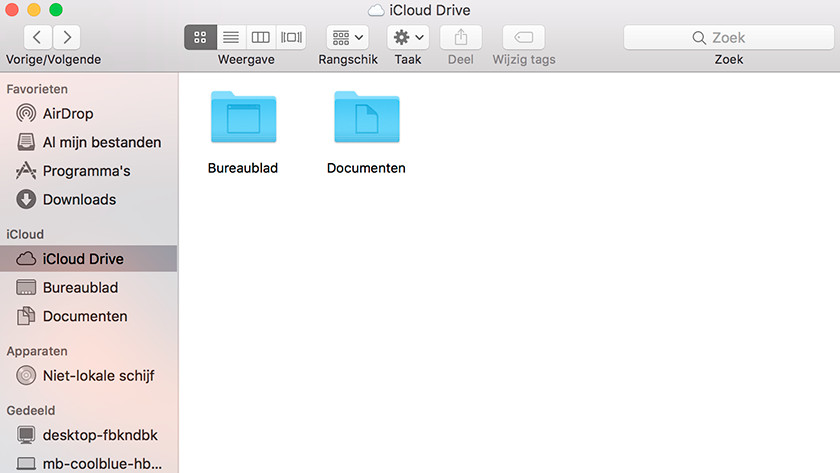The height and width of the screenshot is (473, 840).
Task: Click the iCloud Drive title cloud icon
Action: (x=376, y=10)
